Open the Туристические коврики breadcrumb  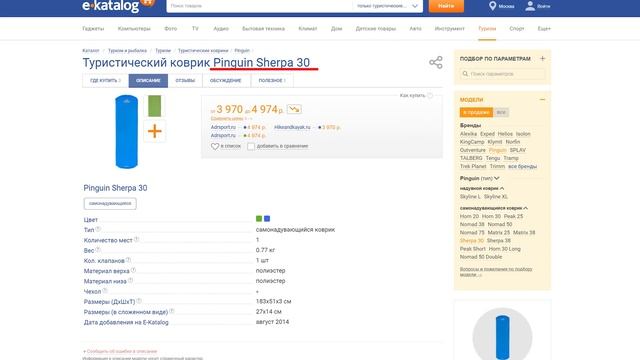203,51
